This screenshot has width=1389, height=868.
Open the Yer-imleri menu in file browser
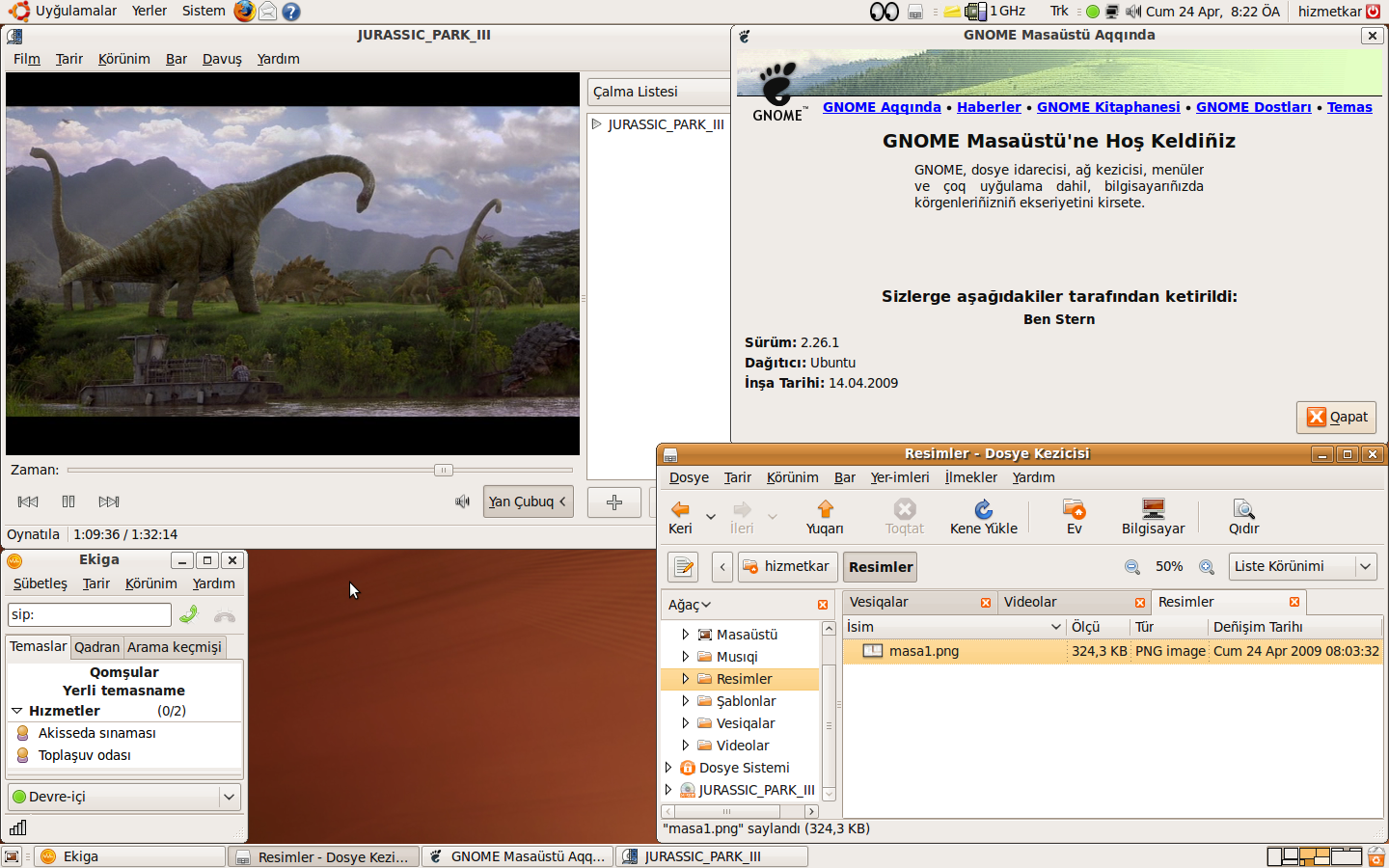click(900, 477)
